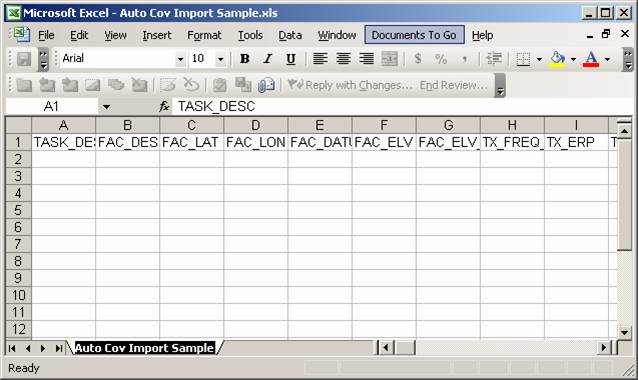Click the Save icon in the toolbar
Image resolution: width=638 pixels, height=380 pixels.
[24, 59]
